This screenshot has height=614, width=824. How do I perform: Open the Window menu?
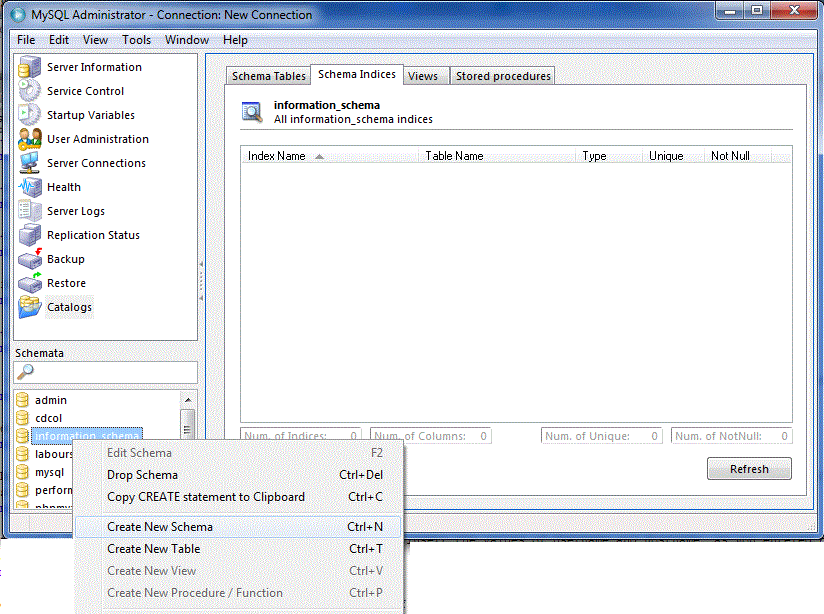(187, 40)
